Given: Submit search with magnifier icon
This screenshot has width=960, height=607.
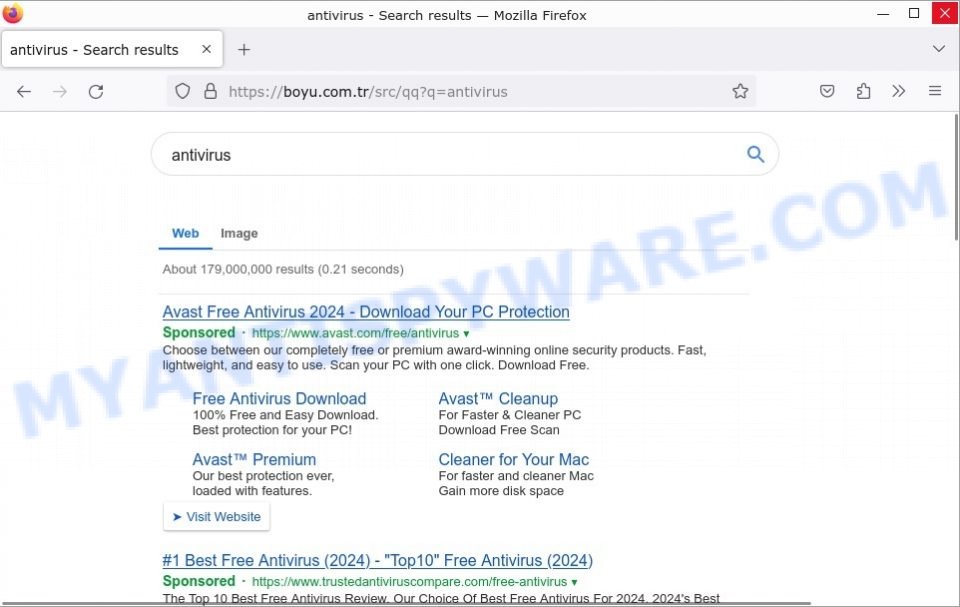Looking at the screenshot, I should tap(756, 154).
